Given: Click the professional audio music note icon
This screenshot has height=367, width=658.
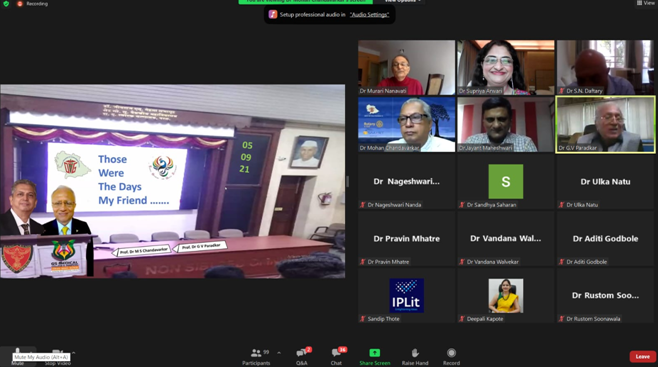Looking at the screenshot, I should pos(273,14).
